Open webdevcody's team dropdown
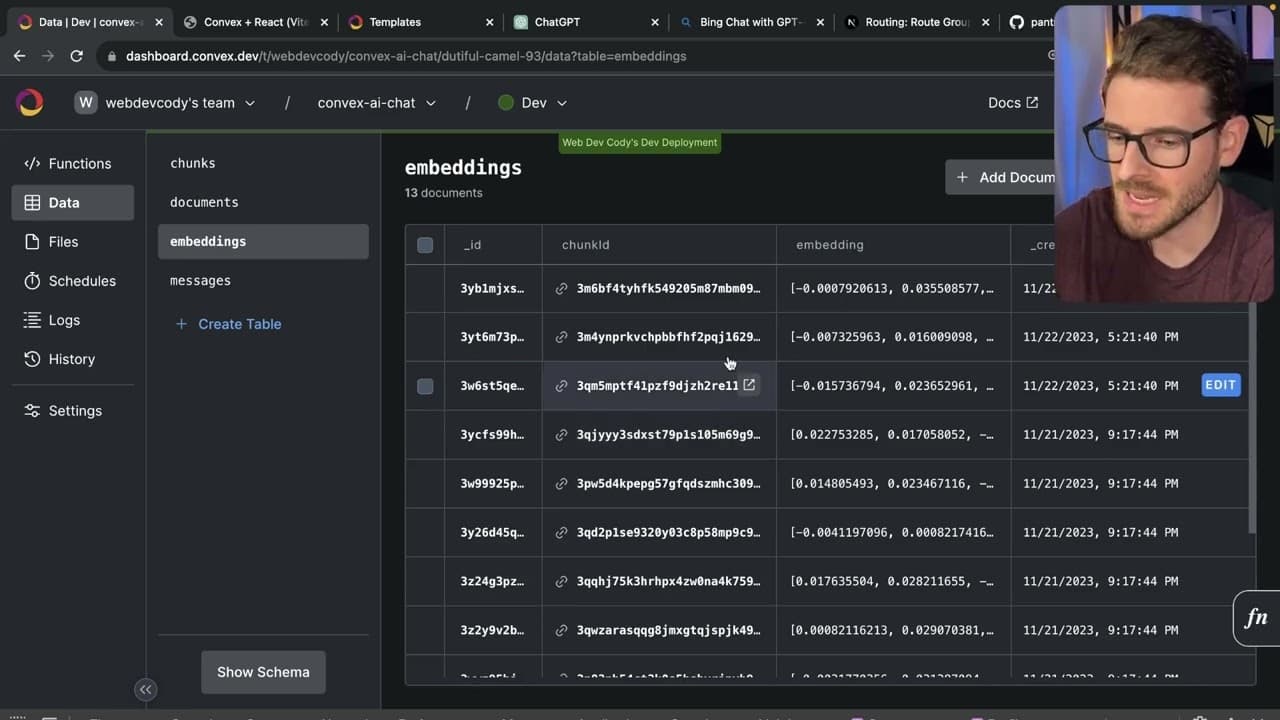 click(165, 103)
